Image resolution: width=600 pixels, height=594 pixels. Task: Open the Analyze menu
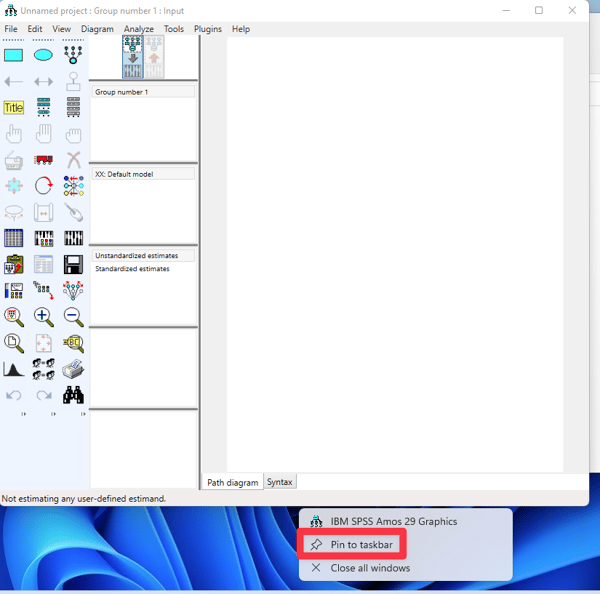tap(139, 29)
